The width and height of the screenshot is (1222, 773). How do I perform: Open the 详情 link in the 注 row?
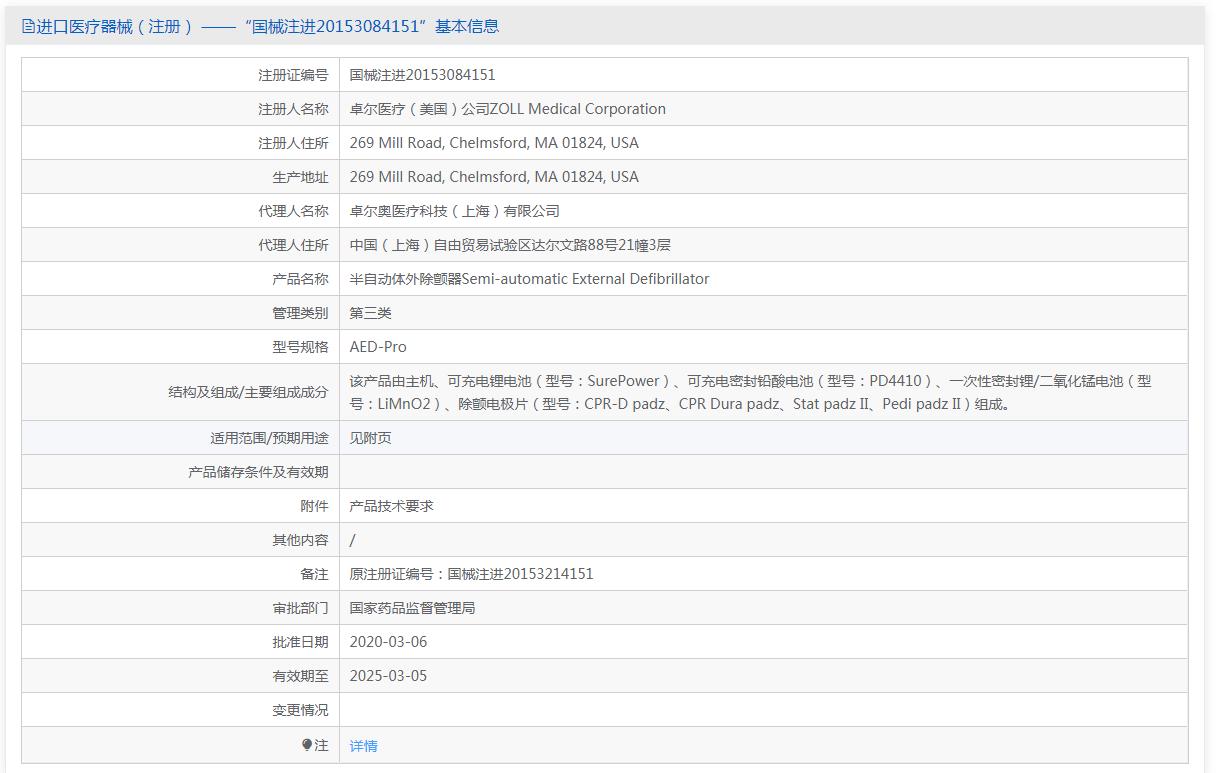pos(363,746)
